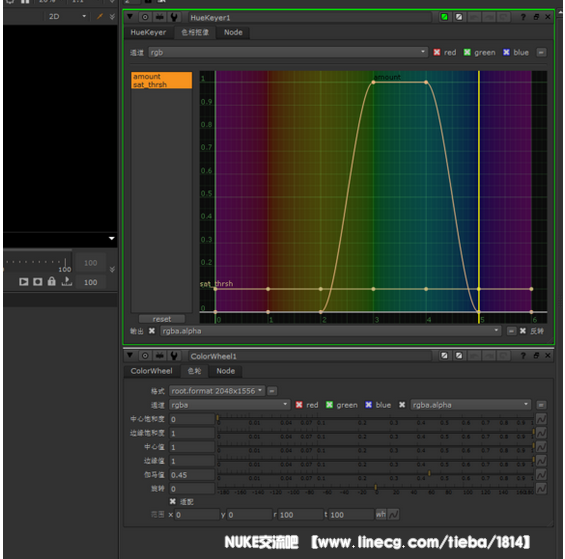This screenshot has width=565, height=559.
Task: Click the wrench icon in the ColorWheel1 header
Action: point(174,356)
